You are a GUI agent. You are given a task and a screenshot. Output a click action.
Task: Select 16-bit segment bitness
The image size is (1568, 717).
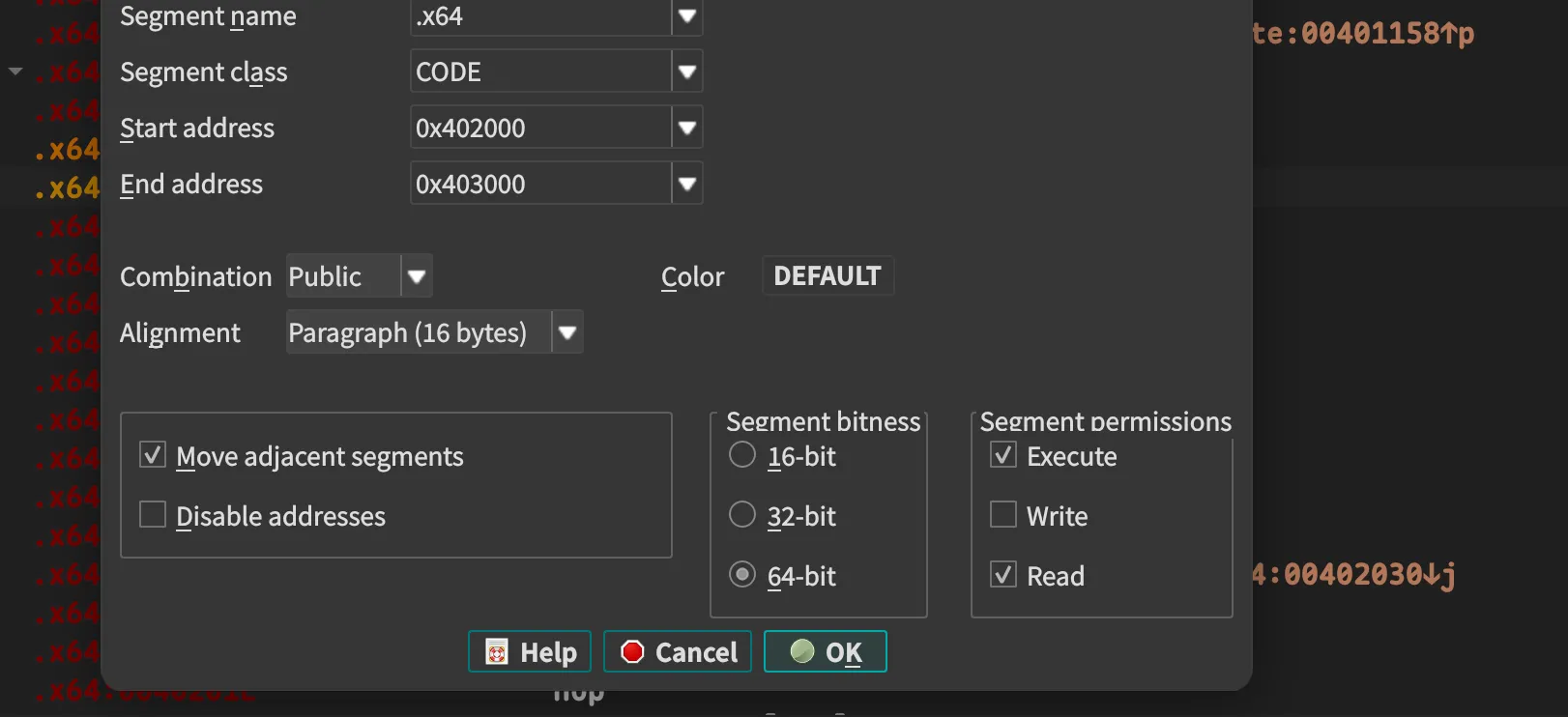pyautogui.click(x=742, y=455)
